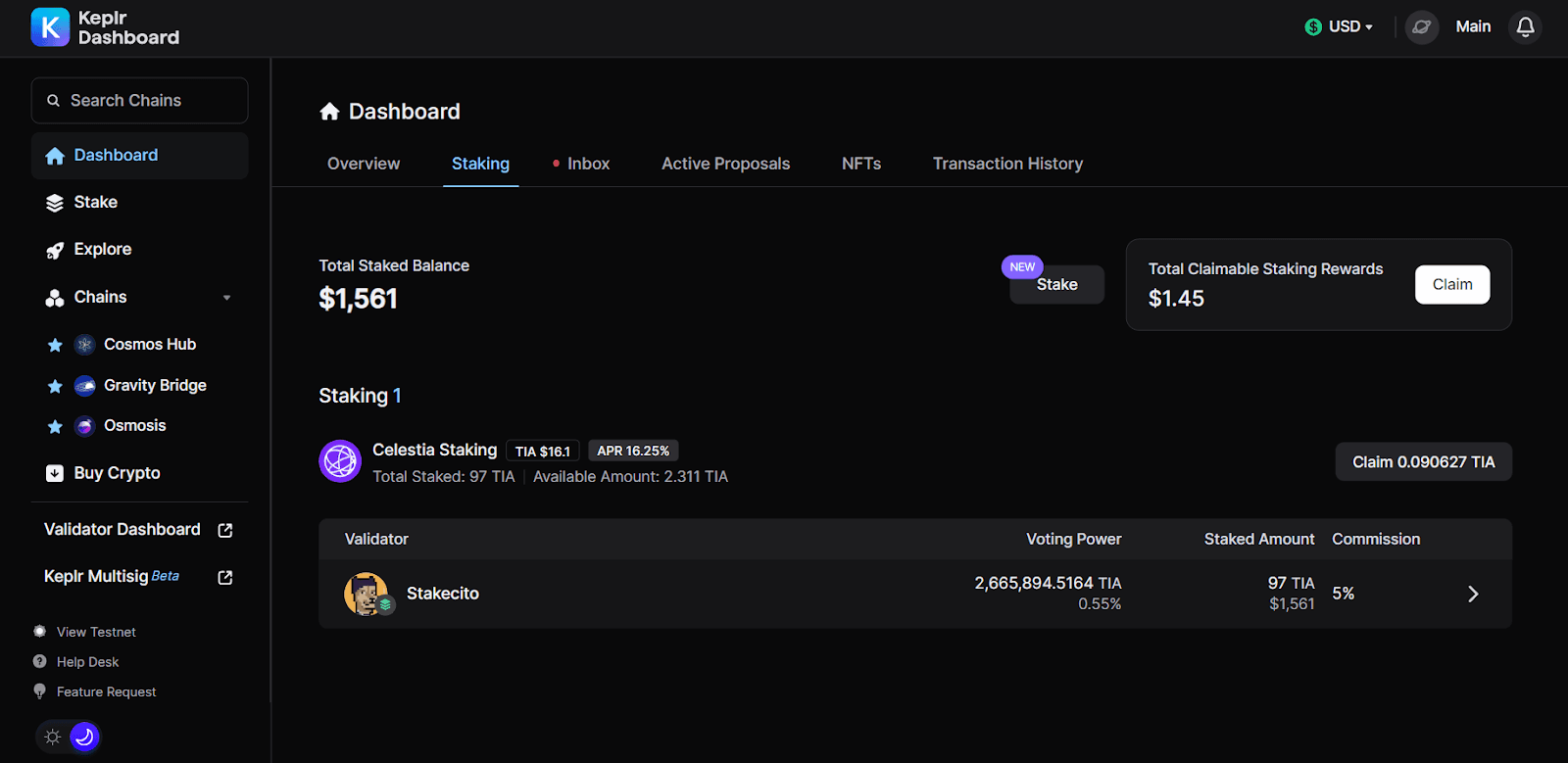Open Dashboard in the sidebar

(x=139, y=156)
